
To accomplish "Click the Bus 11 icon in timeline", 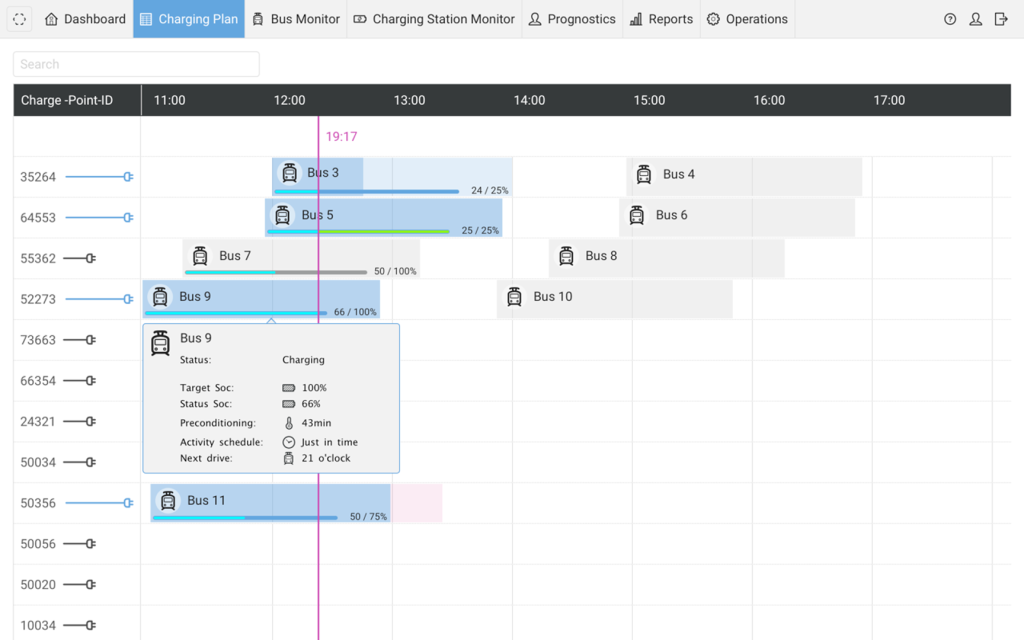I will [168, 500].
